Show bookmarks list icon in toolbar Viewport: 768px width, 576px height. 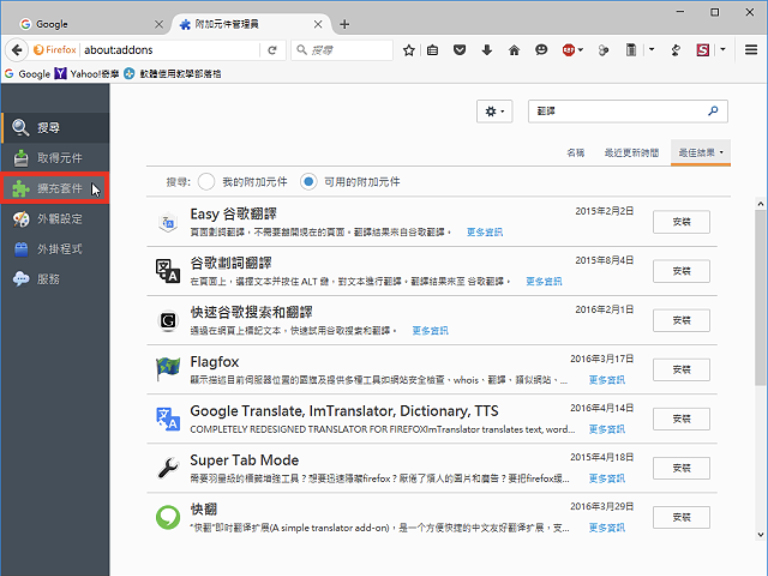pos(432,50)
